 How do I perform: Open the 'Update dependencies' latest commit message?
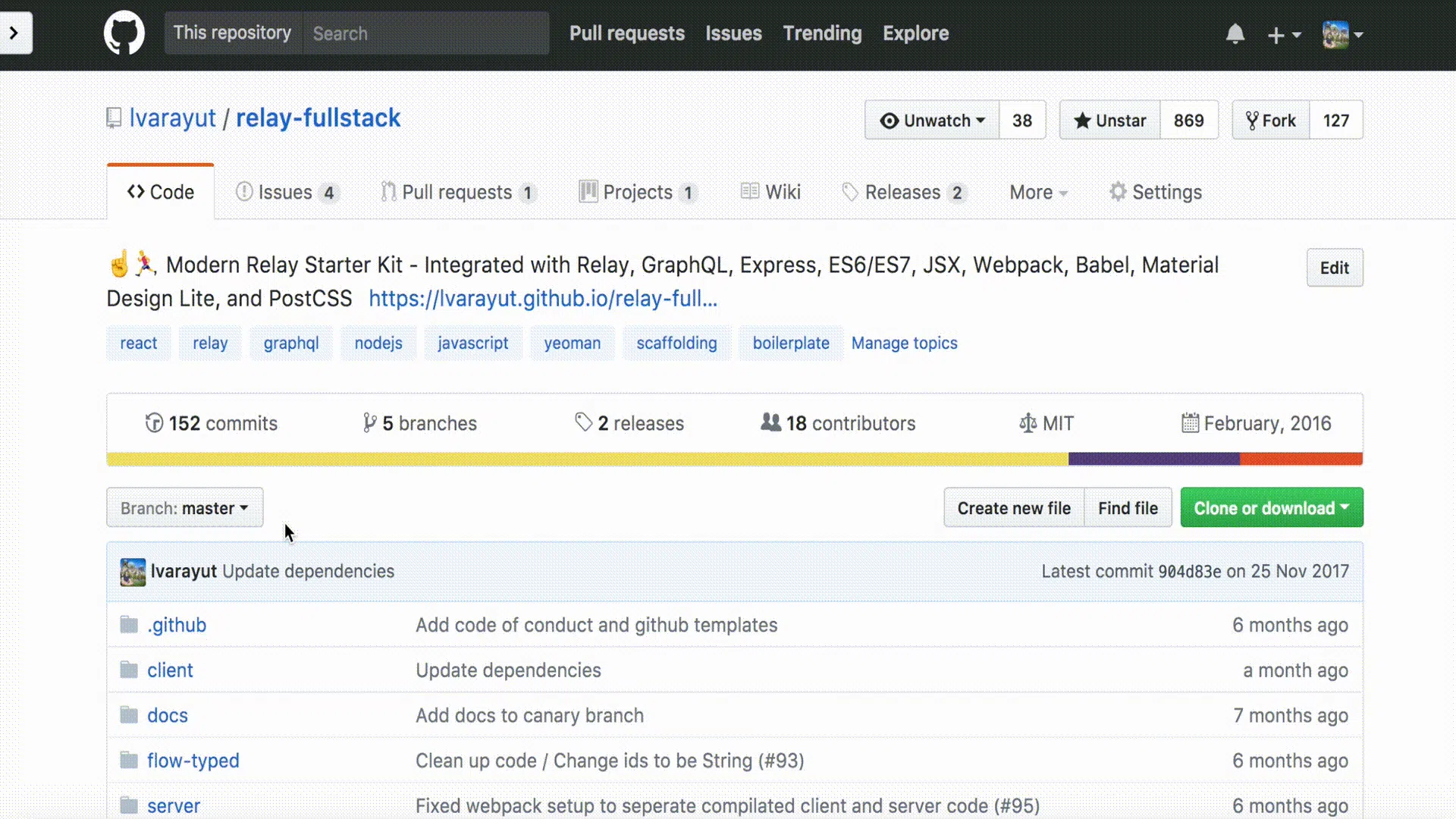pyautogui.click(x=309, y=571)
